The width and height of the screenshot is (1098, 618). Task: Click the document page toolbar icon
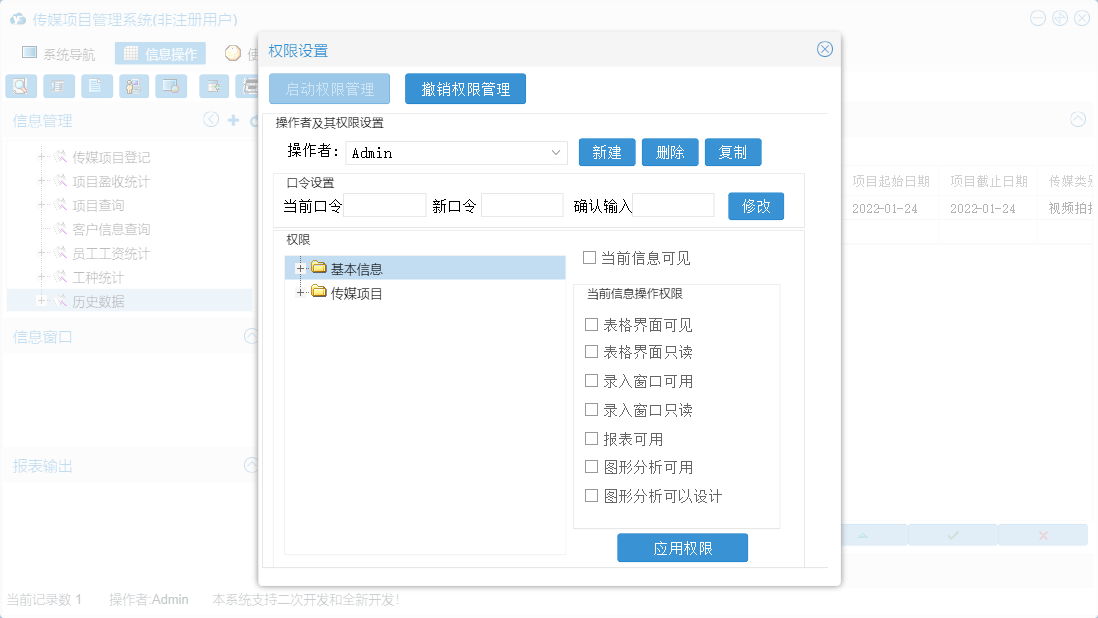(x=96, y=86)
